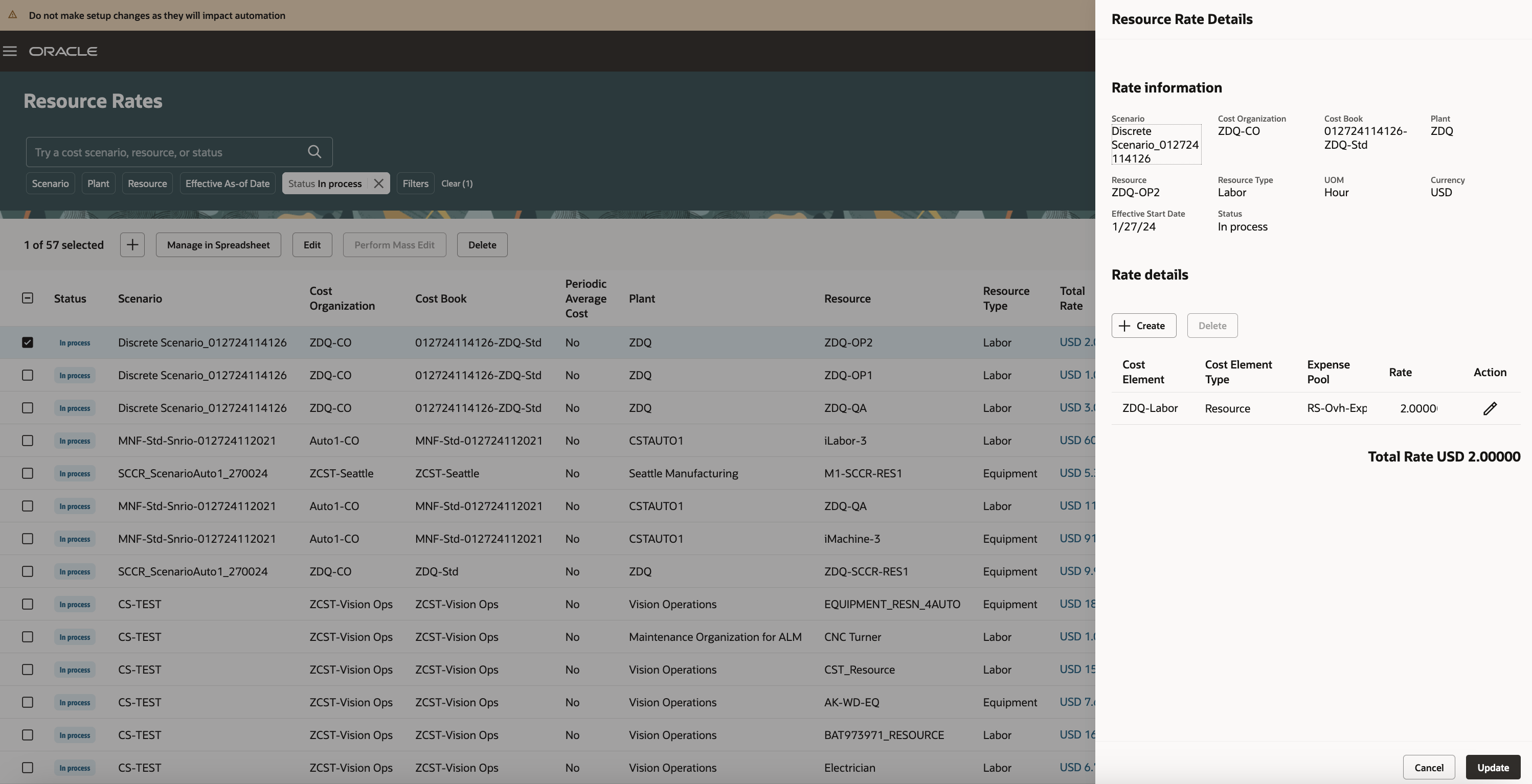Click the search magnifier icon
Viewport: 1532px width, 784px height.
(314, 152)
